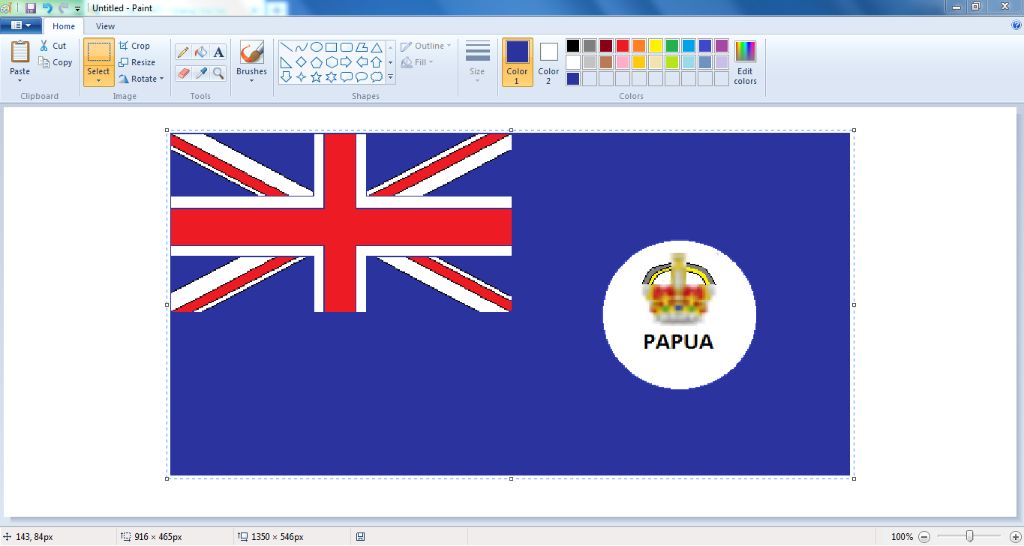Click the zoom slider handle
Image resolution: width=1024 pixels, height=546 pixels.
970,537
